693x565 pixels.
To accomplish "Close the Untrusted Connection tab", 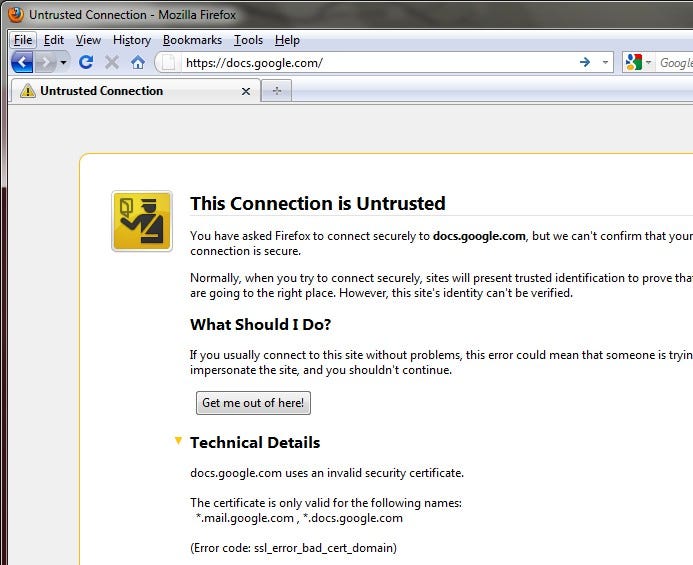I will [x=246, y=92].
